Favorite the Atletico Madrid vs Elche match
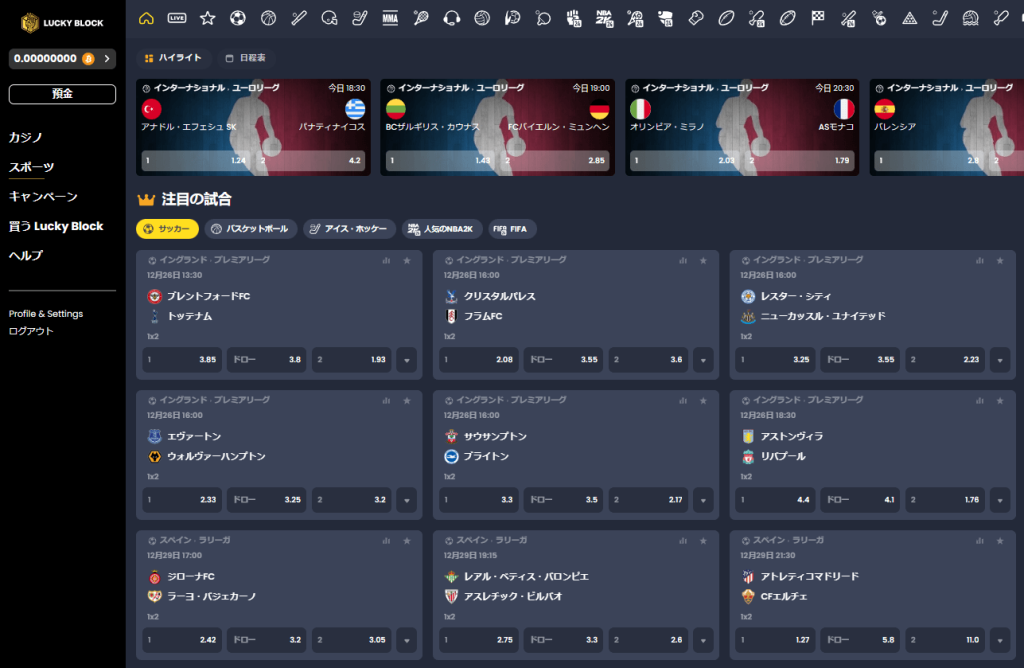The image size is (1024, 668). pos(1000,541)
